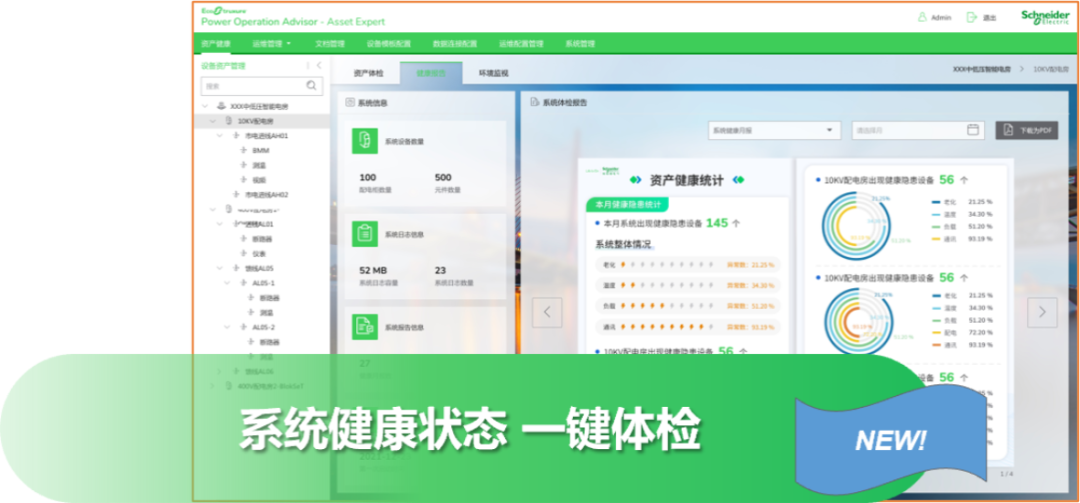This screenshot has height=503, width=1080.
Task: Collapse the 馈线AL05 tree chevron
Action: pos(220,268)
